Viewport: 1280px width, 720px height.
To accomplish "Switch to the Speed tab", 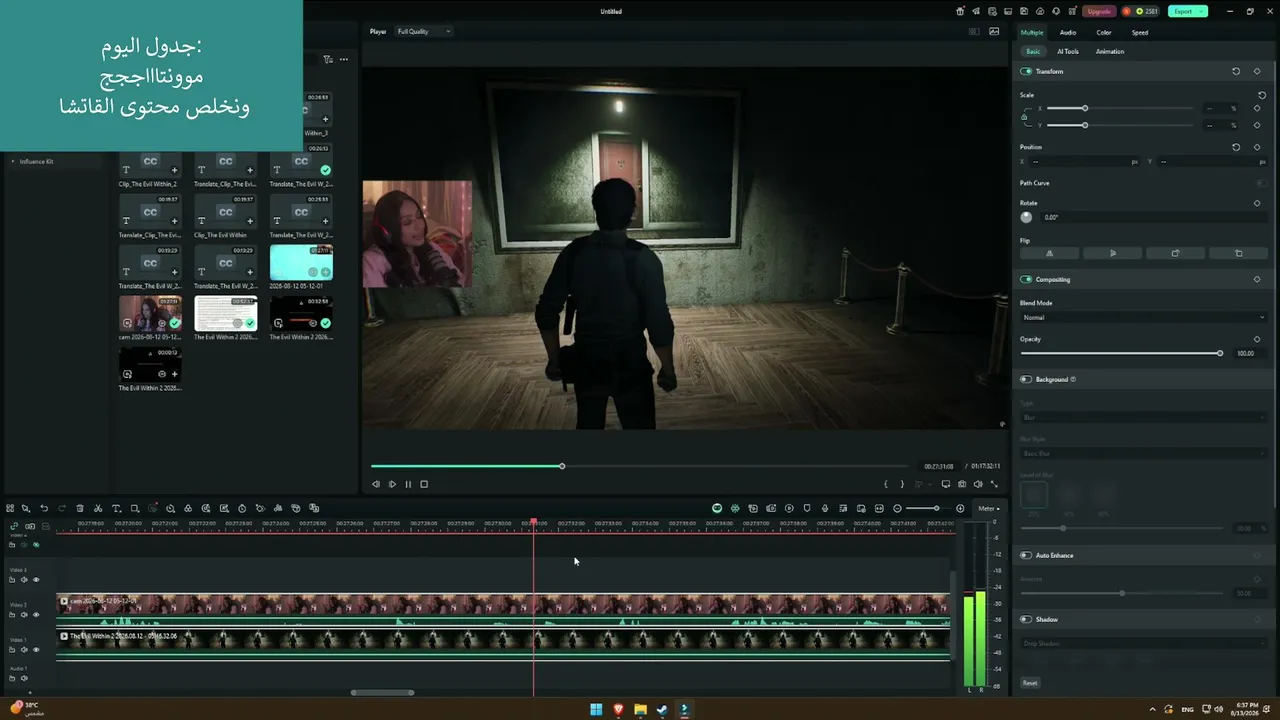I will [1140, 33].
